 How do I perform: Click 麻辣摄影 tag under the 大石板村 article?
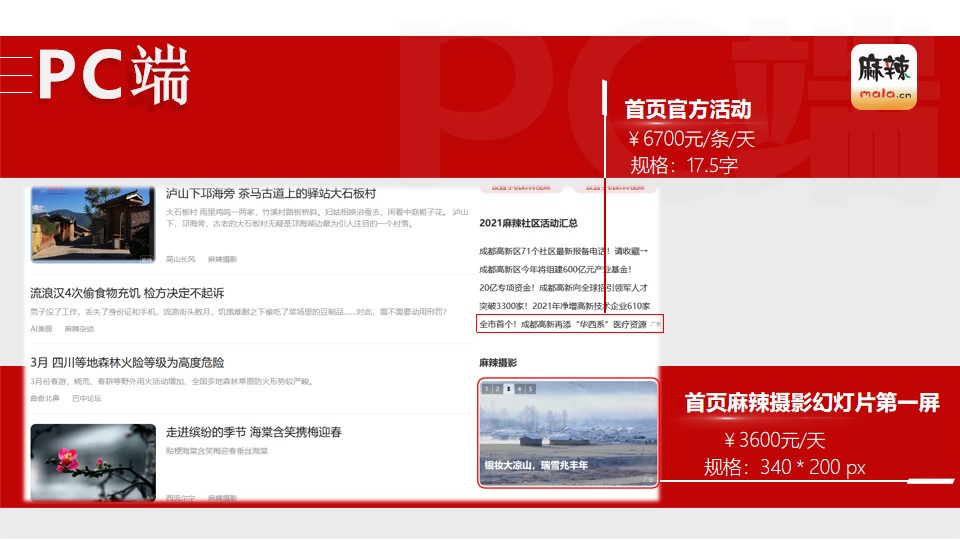click(222, 260)
